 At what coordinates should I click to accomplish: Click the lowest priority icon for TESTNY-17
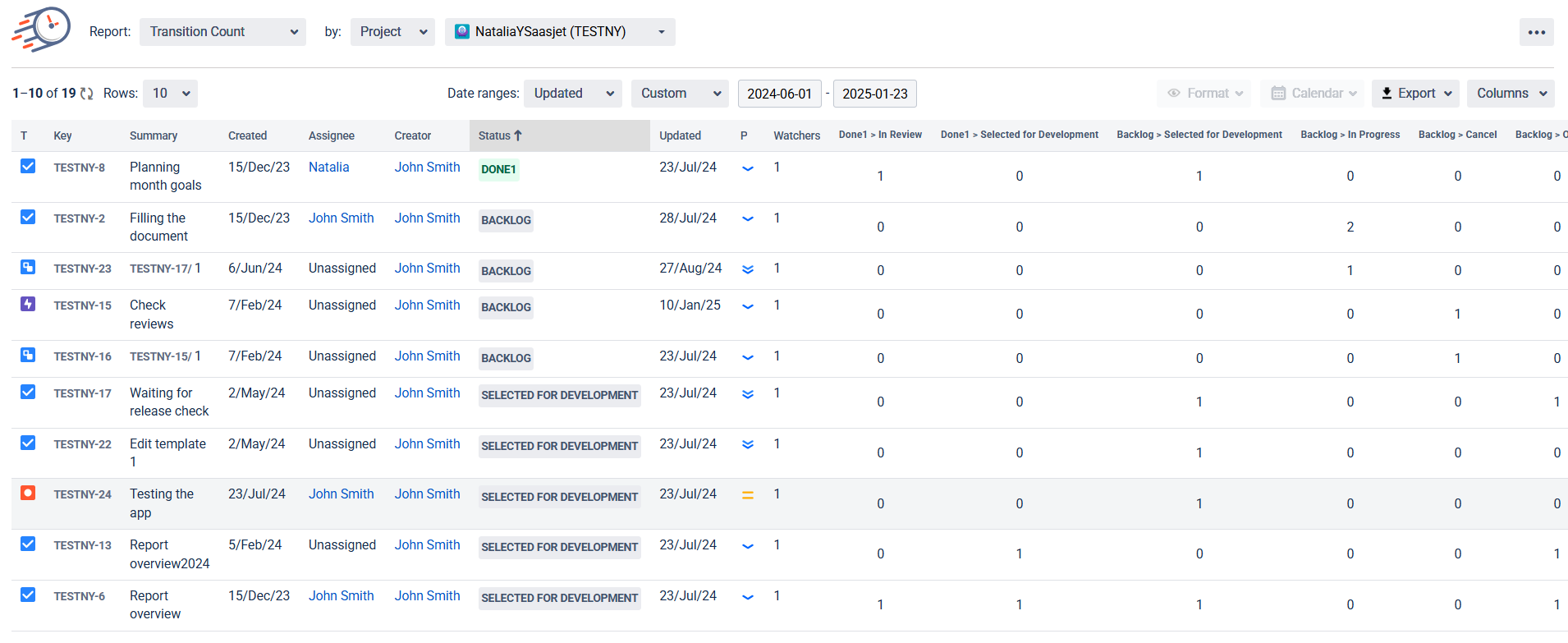click(747, 394)
